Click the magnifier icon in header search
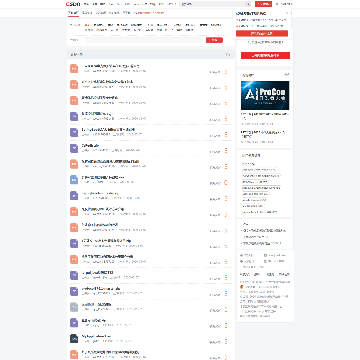Image resolution: width=360 pixels, height=360 pixels. pyautogui.click(x=248, y=4)
